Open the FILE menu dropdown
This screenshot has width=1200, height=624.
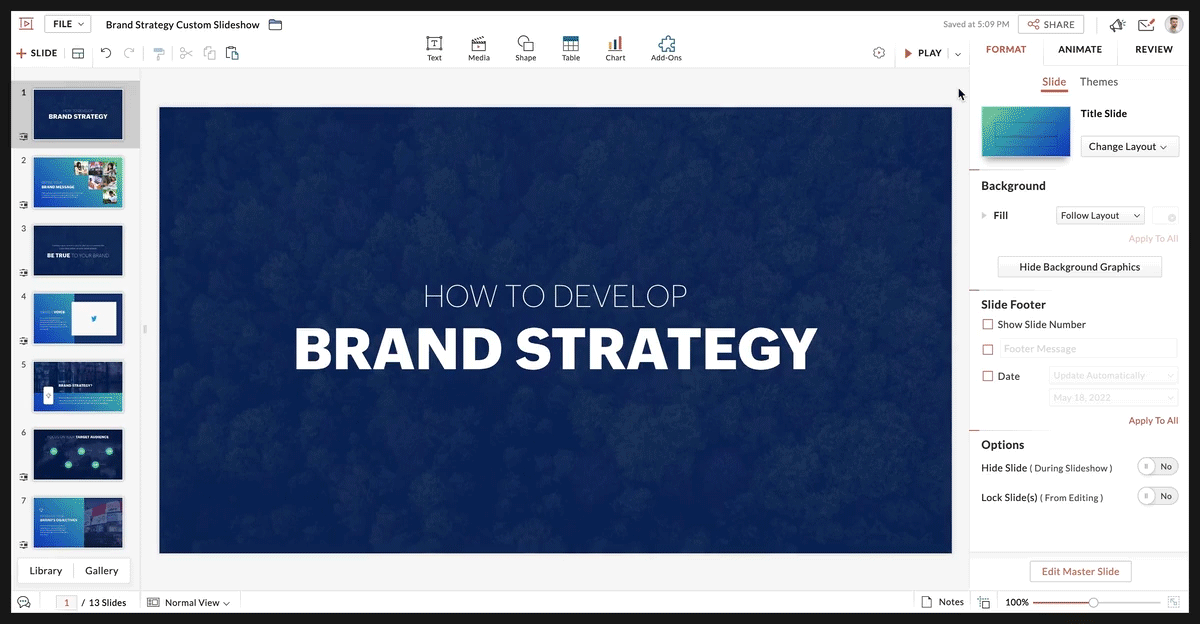(x=67, y=24)
